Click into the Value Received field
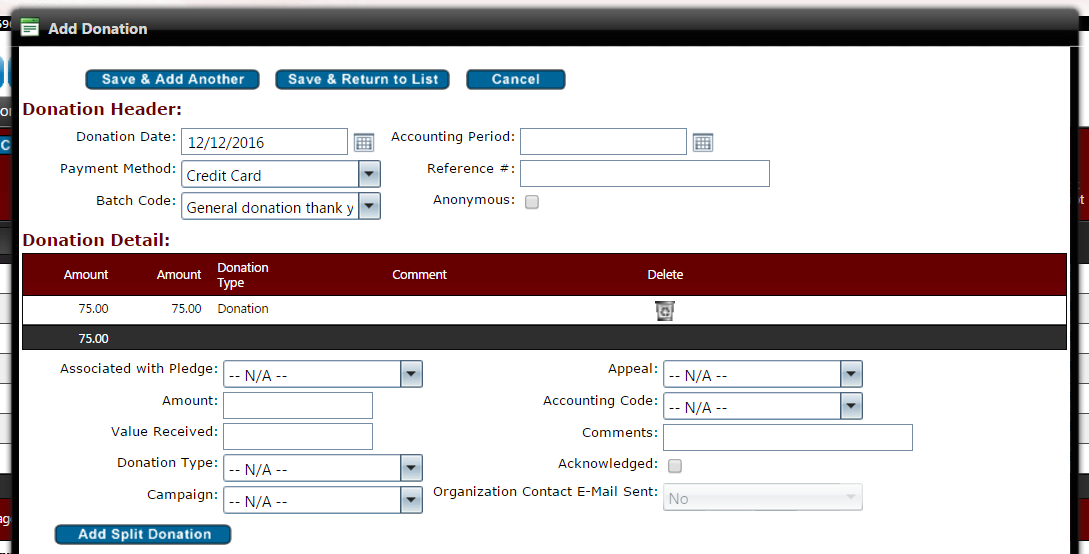Viewport: 1089px width, 554px height. 298,437
